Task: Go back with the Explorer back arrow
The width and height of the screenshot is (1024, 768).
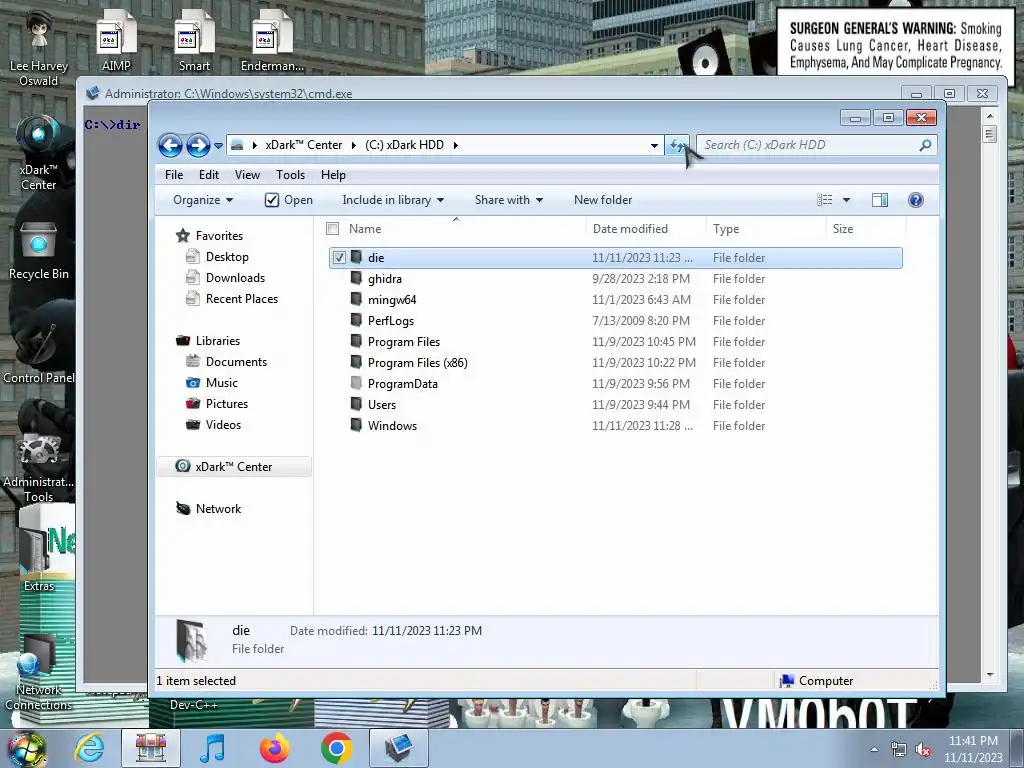Action: click(x=170, y=145)
